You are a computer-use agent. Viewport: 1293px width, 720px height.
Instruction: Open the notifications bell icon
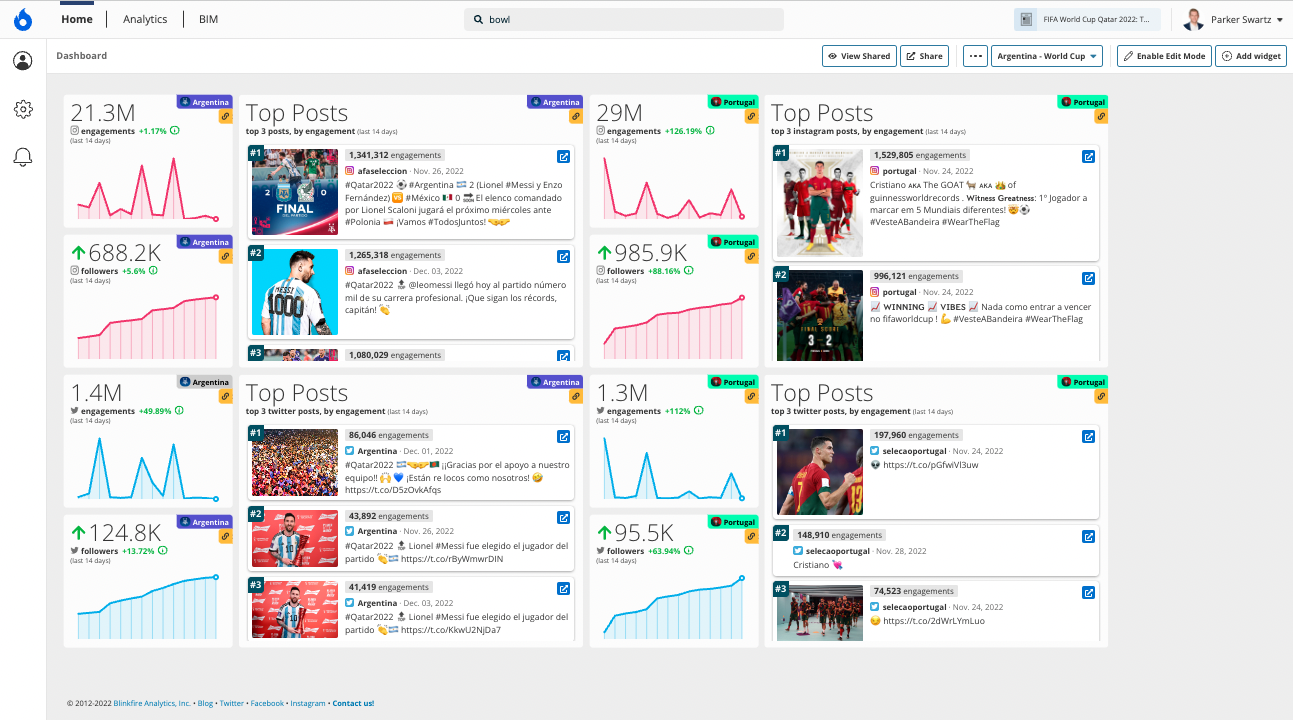click(x=23, y=157)
